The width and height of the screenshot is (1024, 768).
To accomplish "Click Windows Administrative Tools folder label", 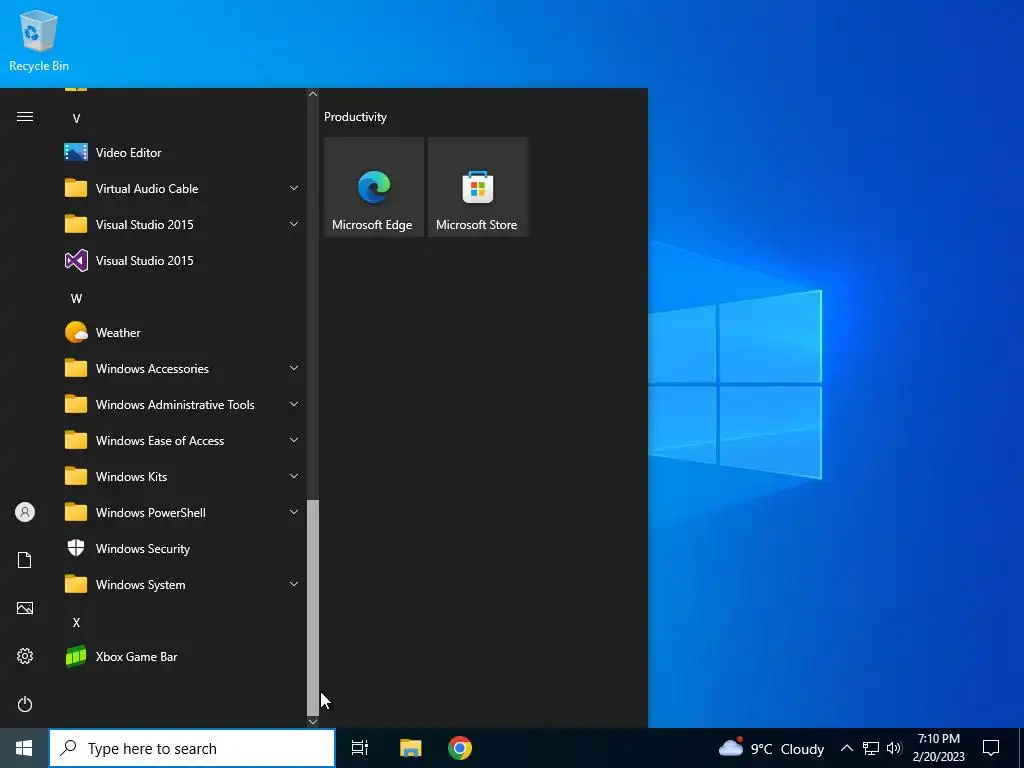I will [x=175, y=405].
